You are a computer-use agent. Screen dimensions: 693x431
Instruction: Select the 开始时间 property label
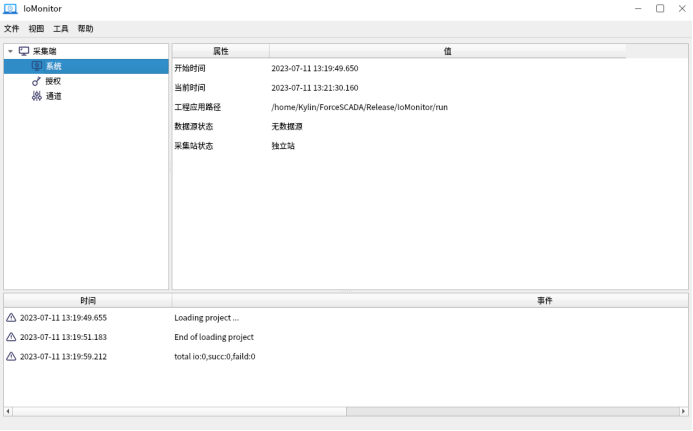pos(190,69)
